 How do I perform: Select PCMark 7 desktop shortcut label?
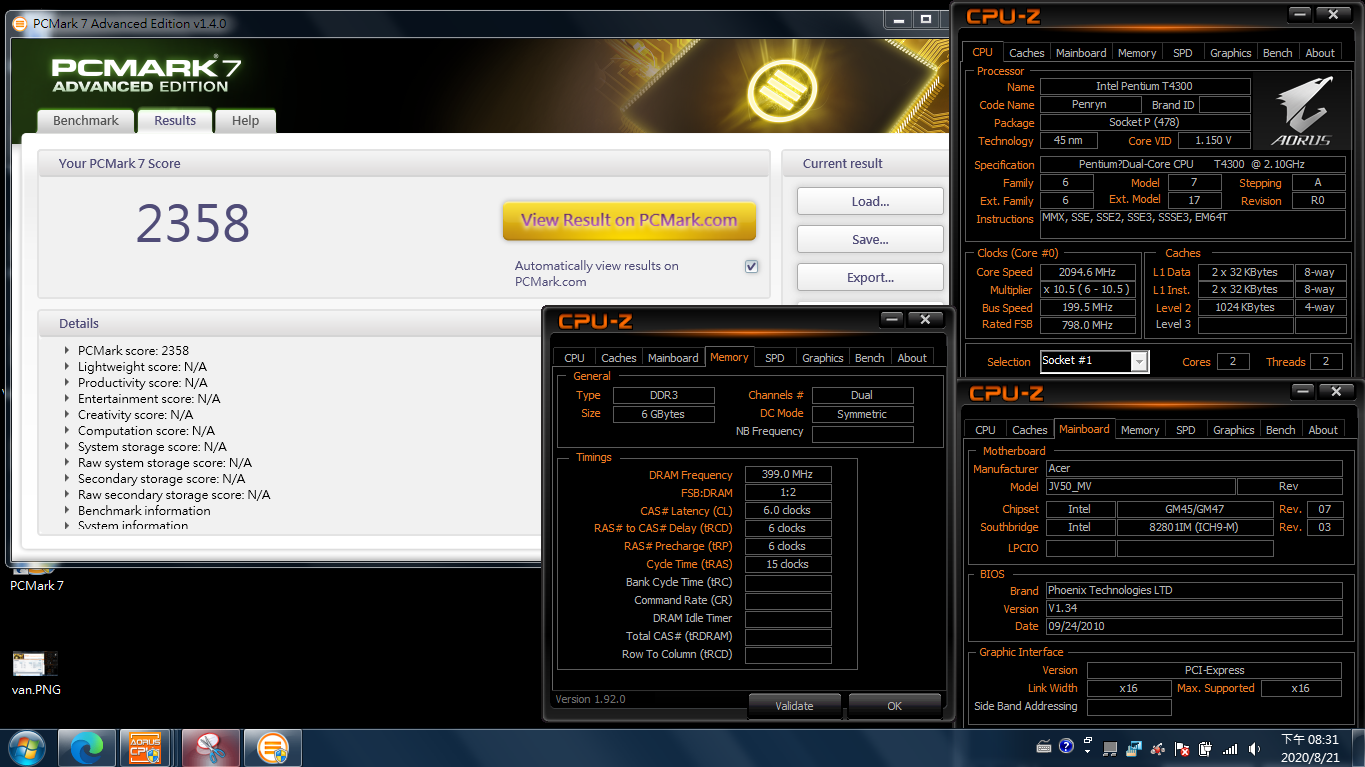point(37,585)
